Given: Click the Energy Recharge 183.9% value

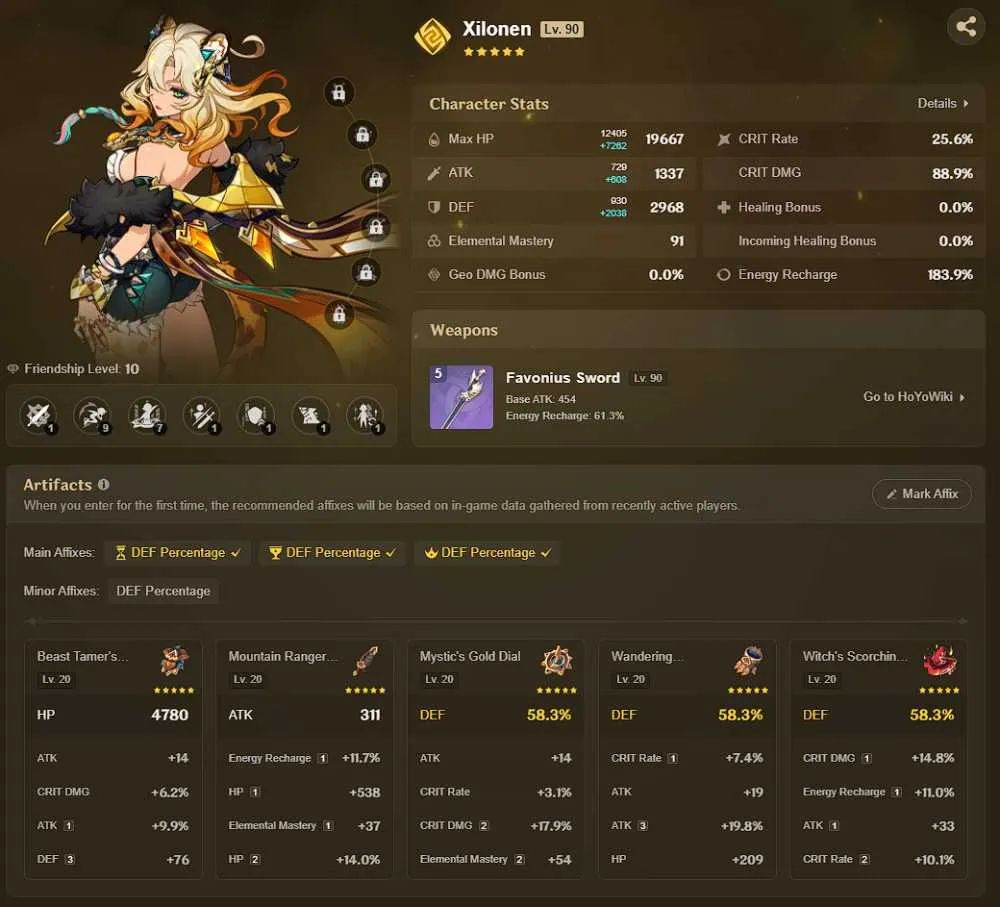Looking at the screenshot, I should pyautogui.click(x=950, y=275).
